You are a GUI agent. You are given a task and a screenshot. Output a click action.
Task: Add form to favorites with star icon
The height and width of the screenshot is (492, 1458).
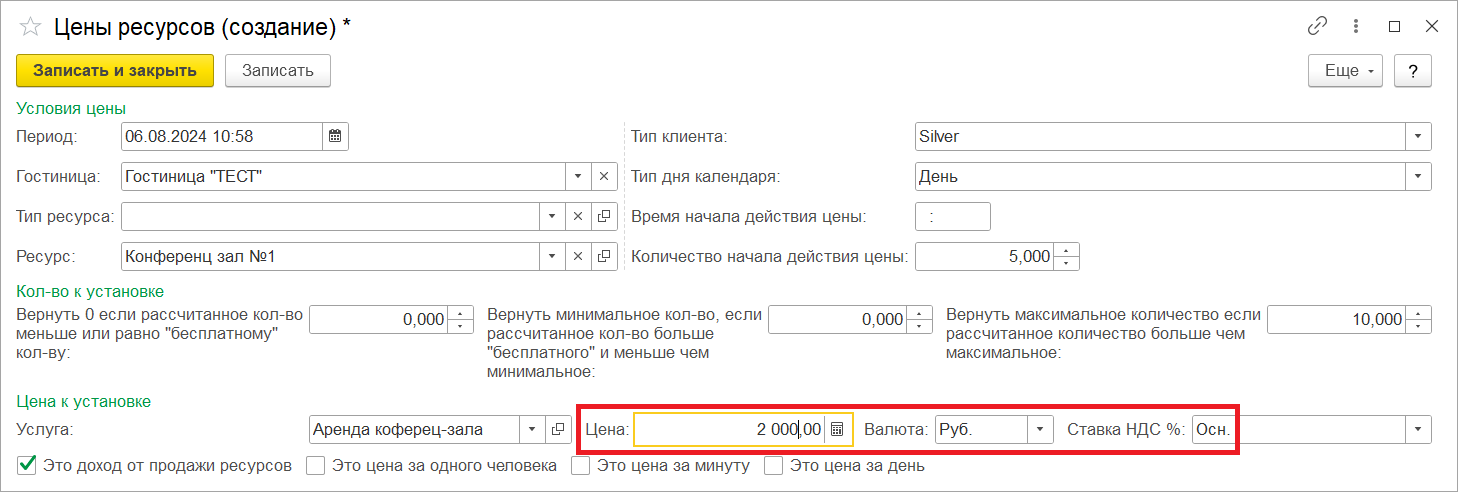[x=30, y=27]
